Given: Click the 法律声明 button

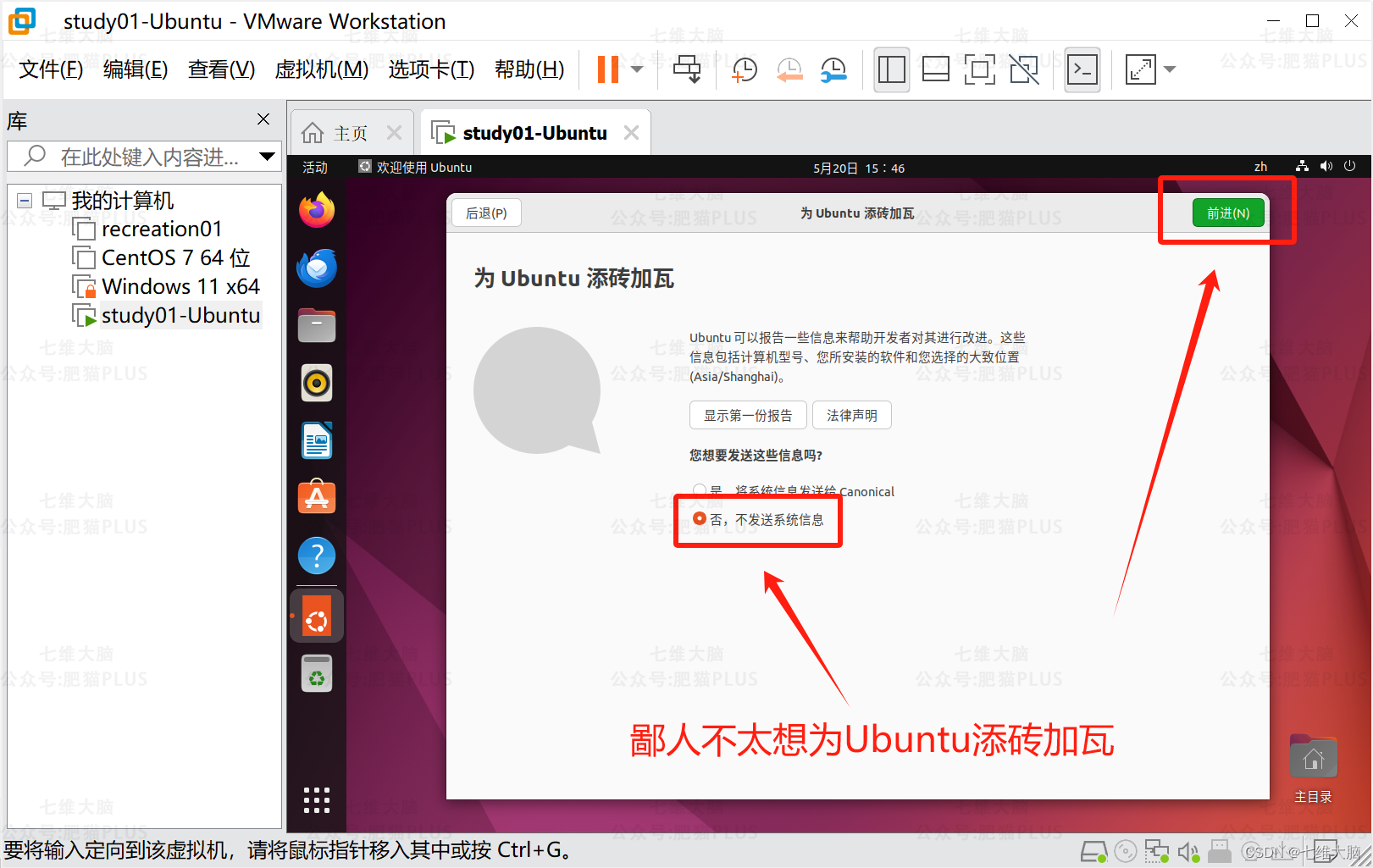Looking at the screenshot, I should pos(852,415).
